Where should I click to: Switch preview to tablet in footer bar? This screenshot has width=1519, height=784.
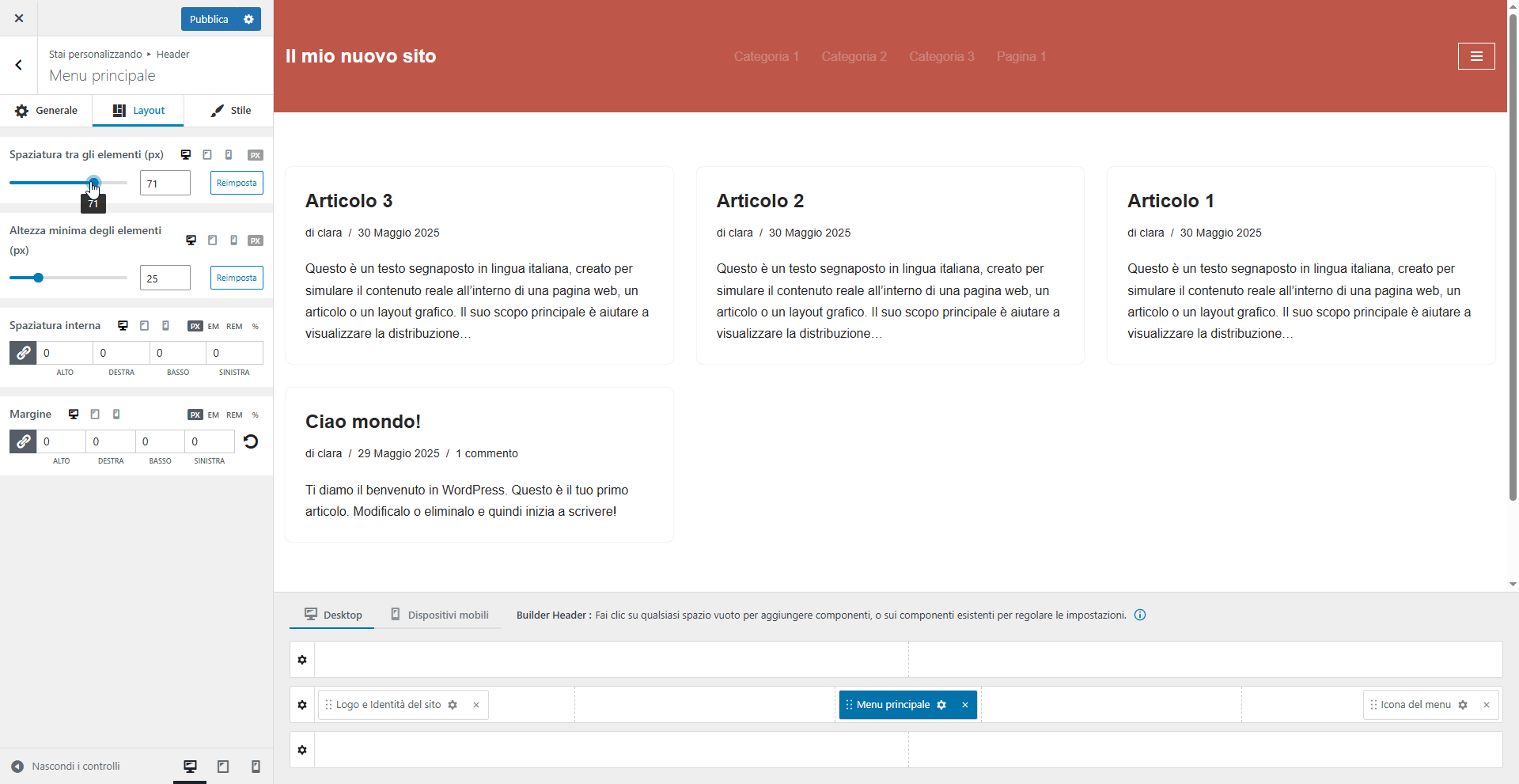click(x=223, y=766)
